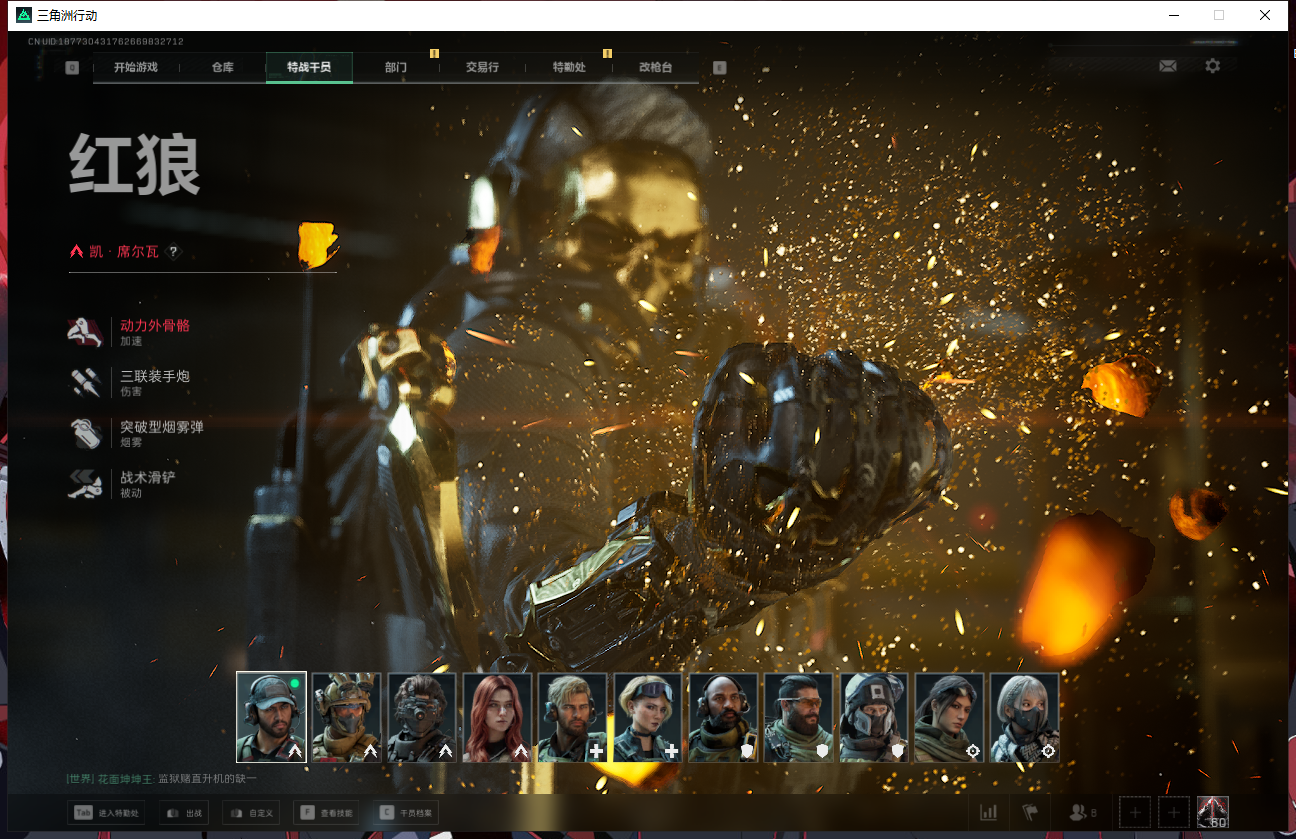The image size is (1296, 839).
Task: Switch to the 改枪台 tab
Action: pos(655,67)
